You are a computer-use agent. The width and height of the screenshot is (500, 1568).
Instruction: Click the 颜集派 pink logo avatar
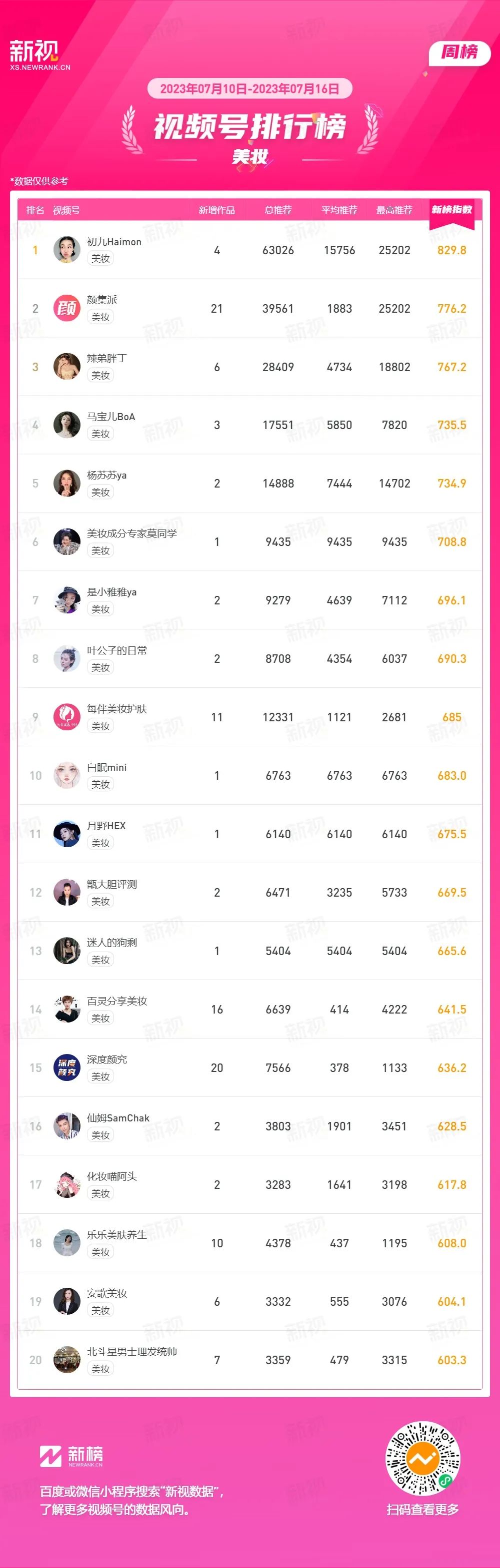point(67,309)
